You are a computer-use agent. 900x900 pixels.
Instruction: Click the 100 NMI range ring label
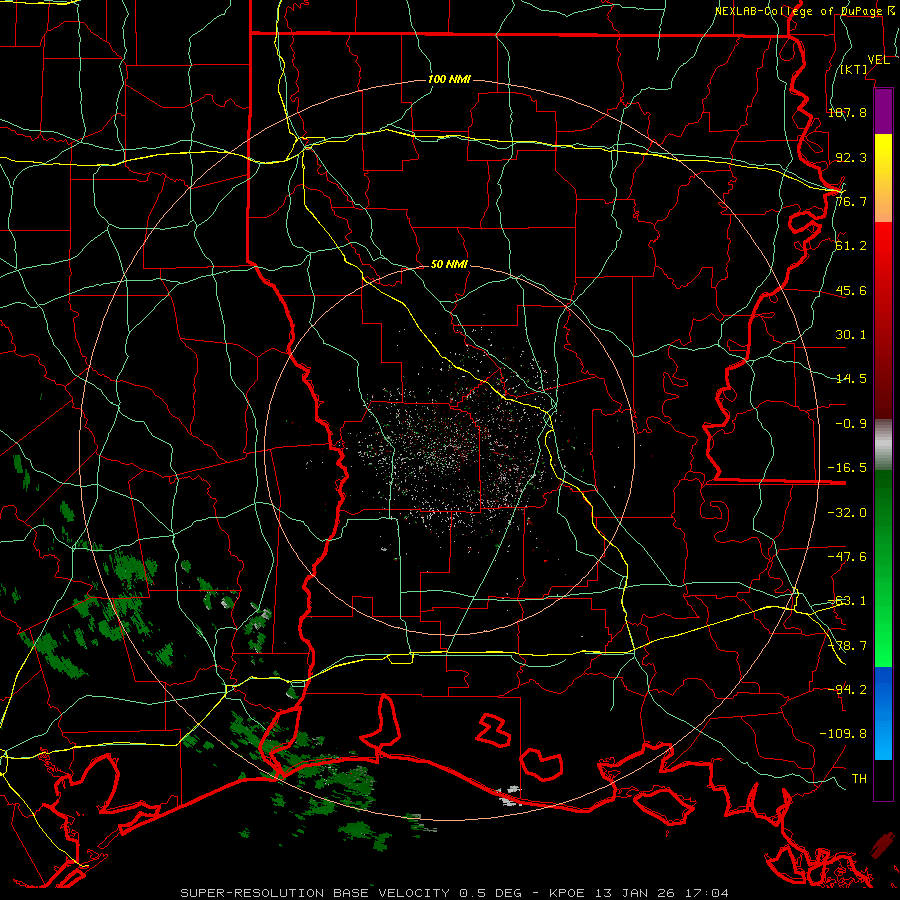[449, 79]
